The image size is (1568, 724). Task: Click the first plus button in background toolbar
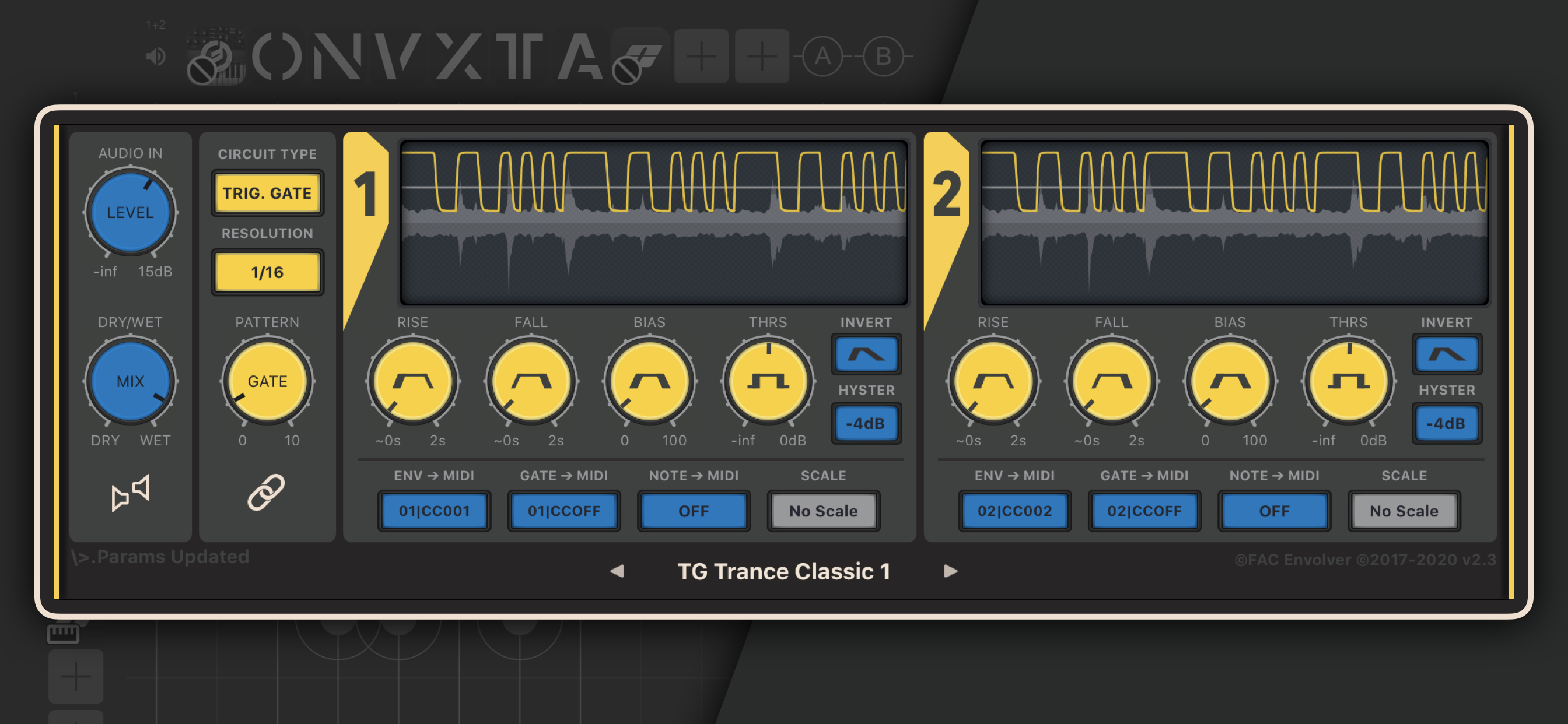tap(701, 57)
